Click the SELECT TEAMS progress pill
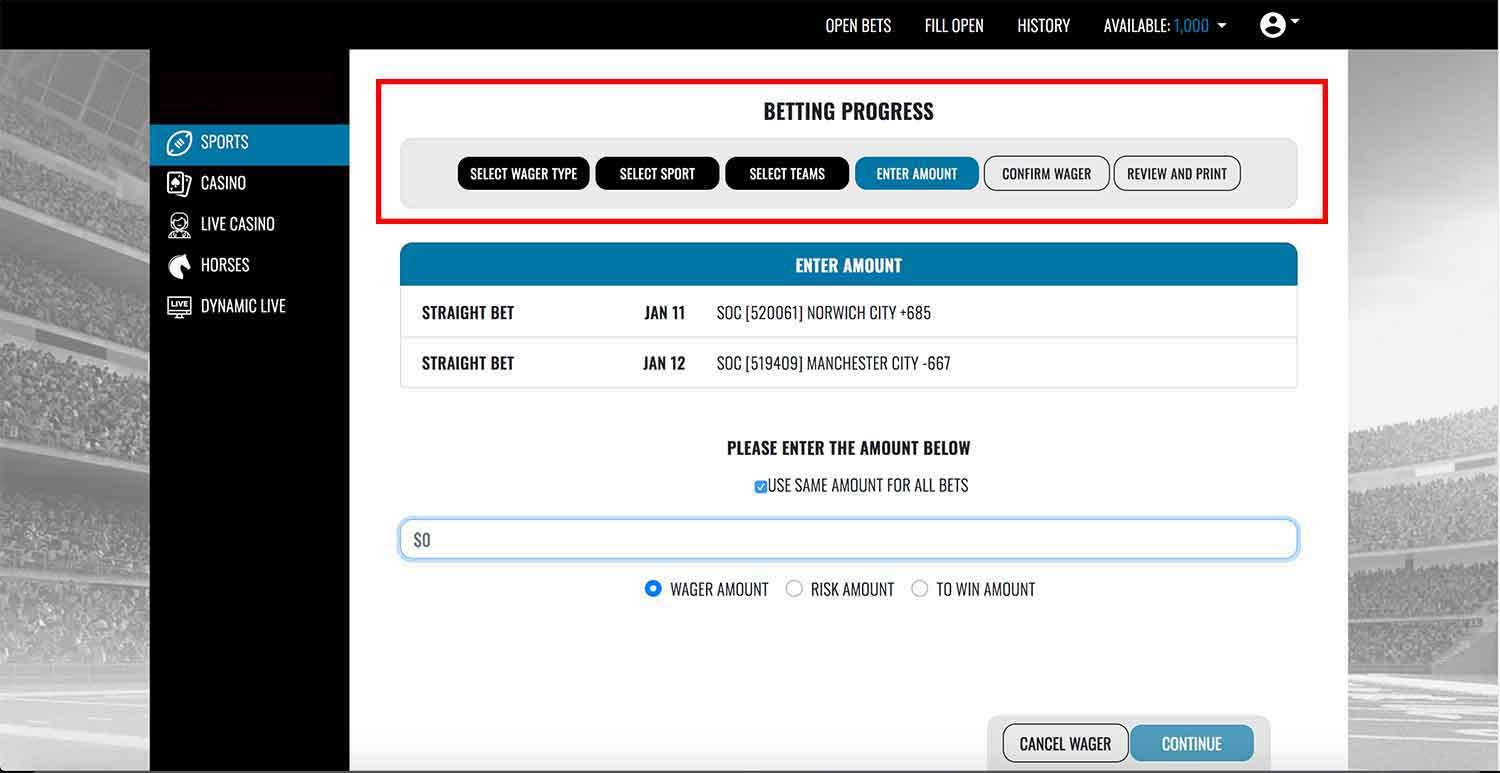This screenshot has width=1500, height=773. tap(787, 173)
